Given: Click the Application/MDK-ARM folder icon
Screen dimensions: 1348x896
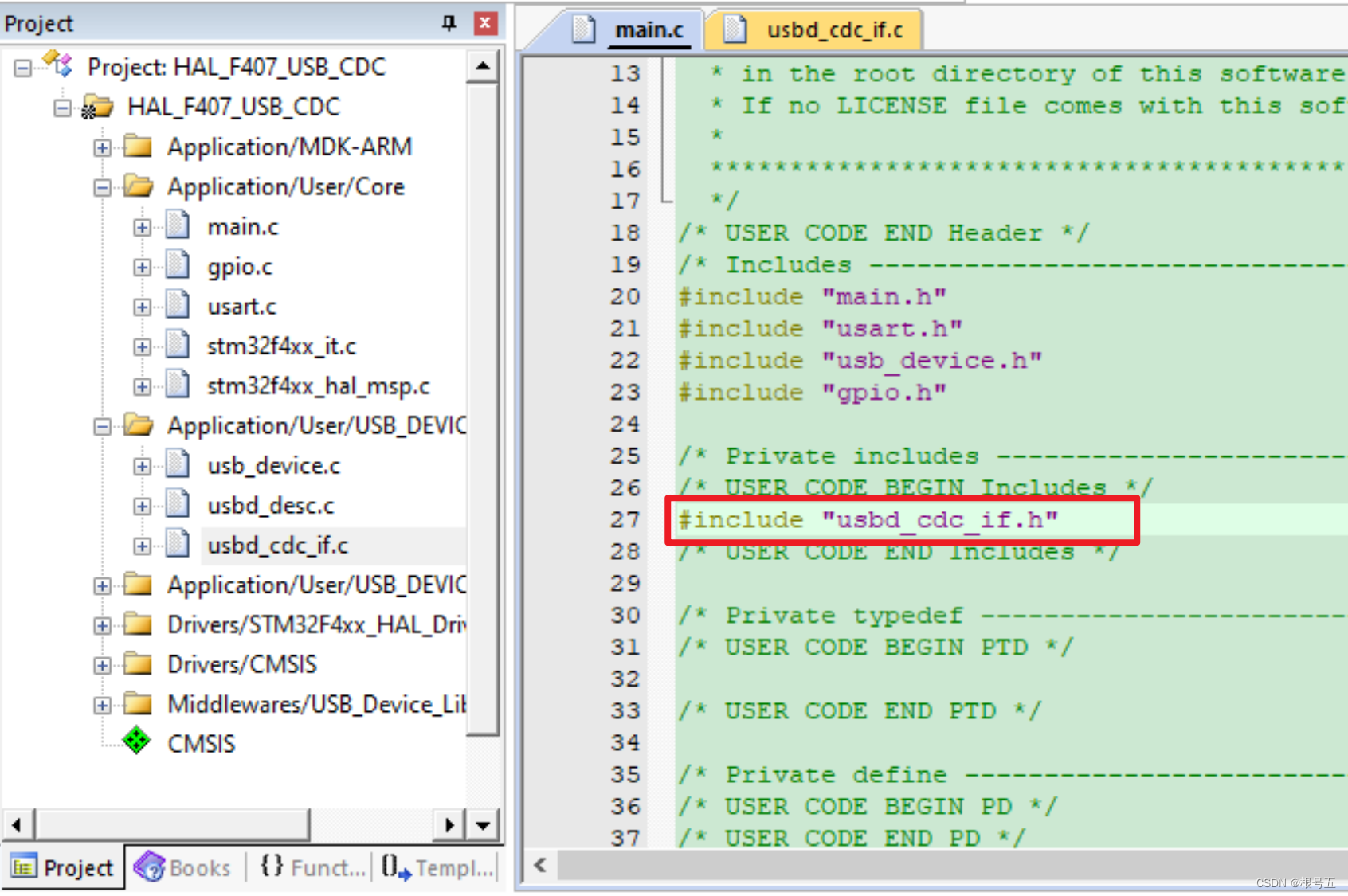Looking at the screenshot, I should pyautogui.click(x=138, y=146).
